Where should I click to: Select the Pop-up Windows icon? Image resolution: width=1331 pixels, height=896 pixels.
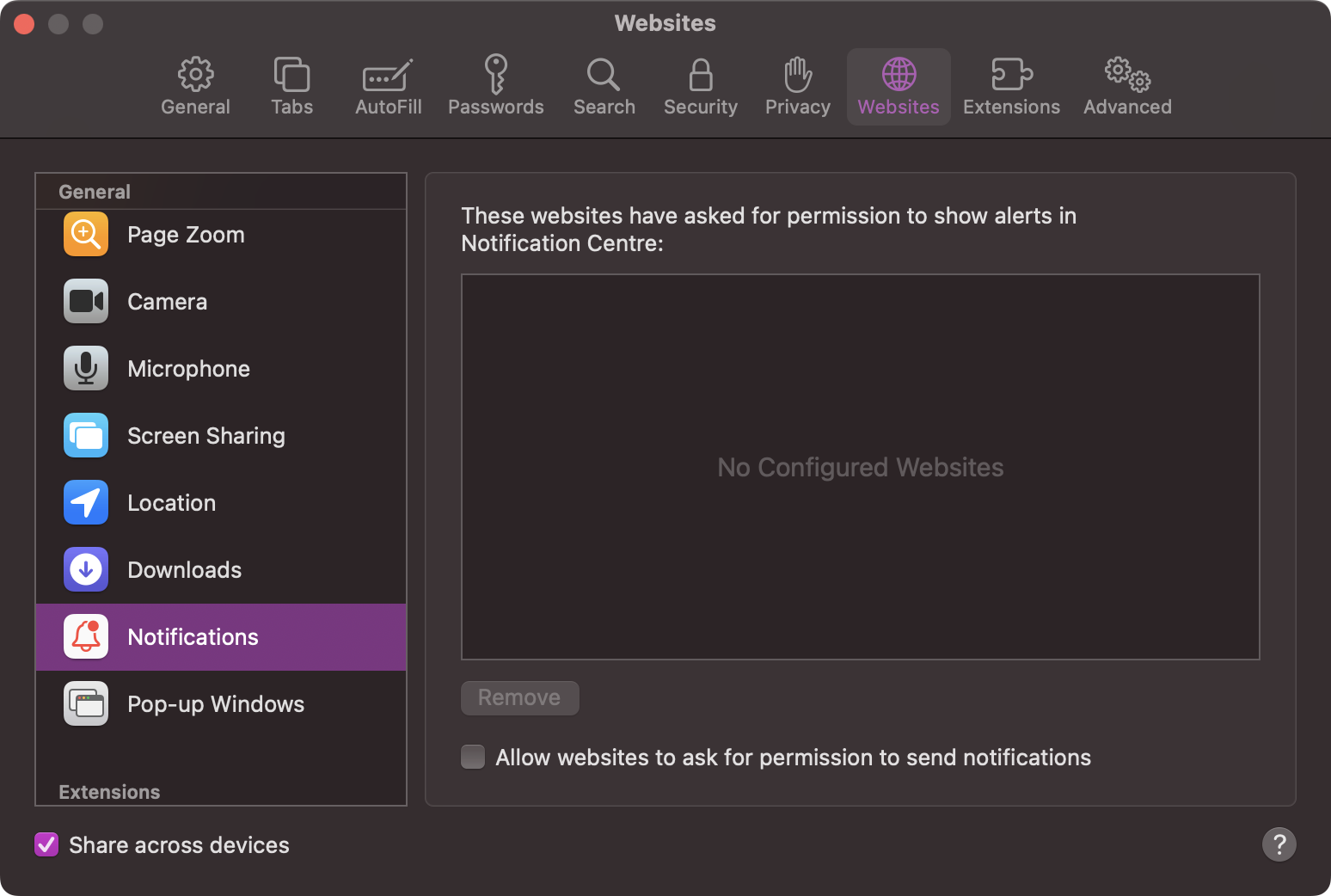click(x=86, y=703)
